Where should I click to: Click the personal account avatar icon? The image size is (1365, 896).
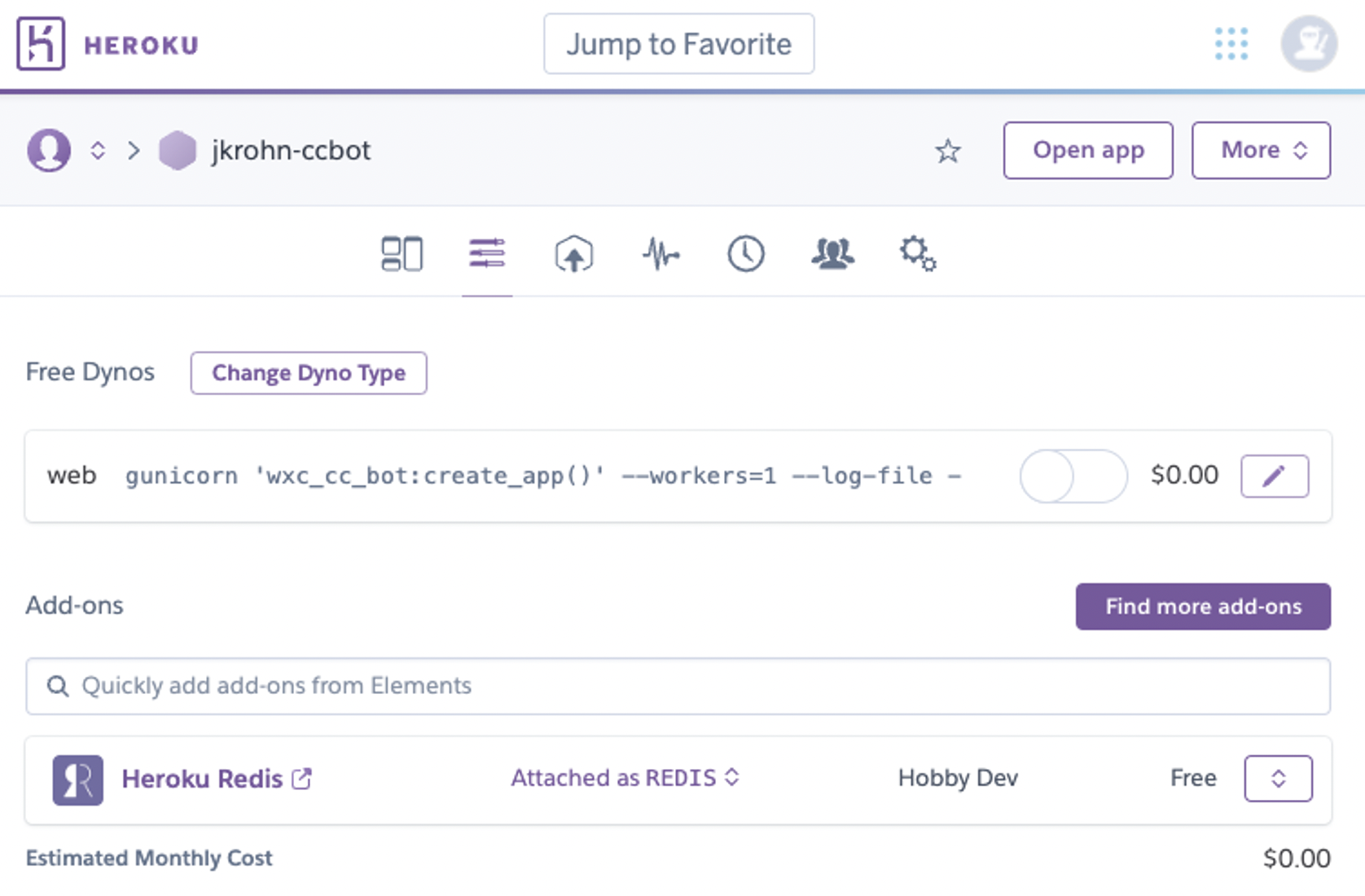49,150
